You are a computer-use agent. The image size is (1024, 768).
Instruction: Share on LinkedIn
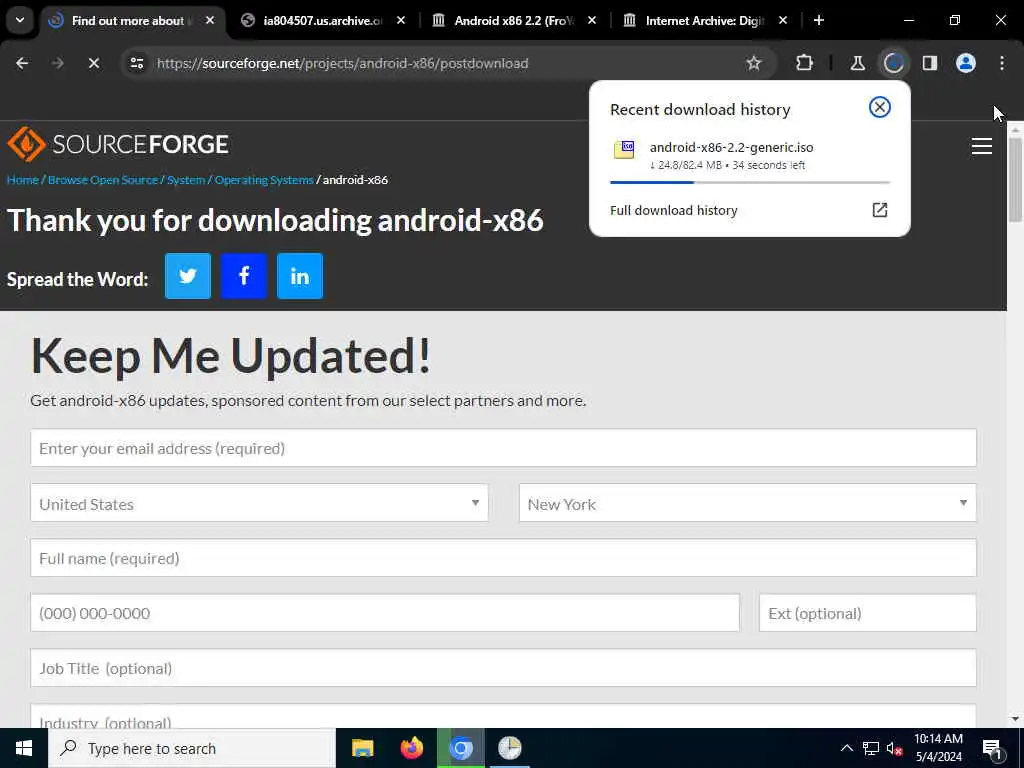(x=300, y=276)
